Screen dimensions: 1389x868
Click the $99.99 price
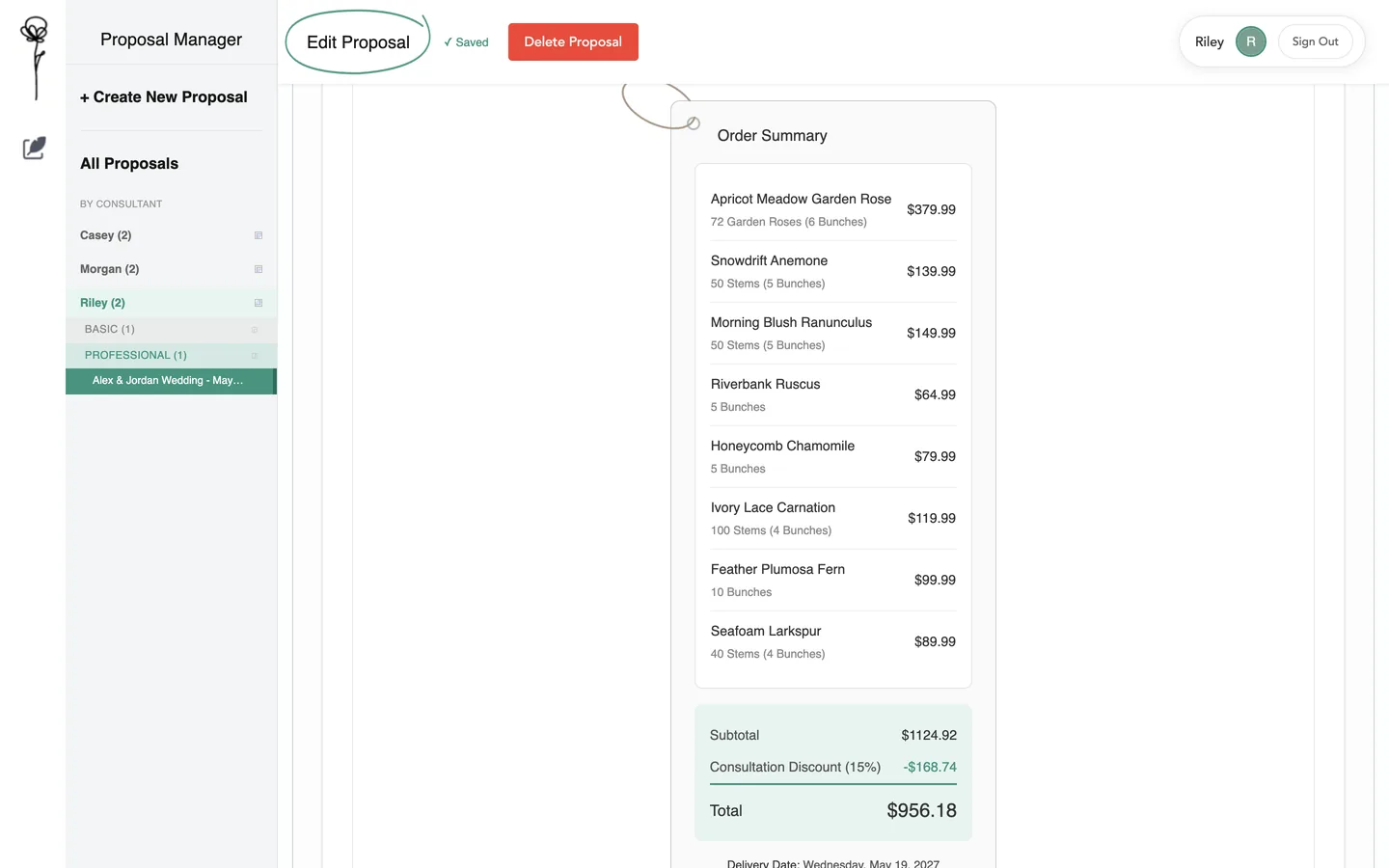point(935,580)
